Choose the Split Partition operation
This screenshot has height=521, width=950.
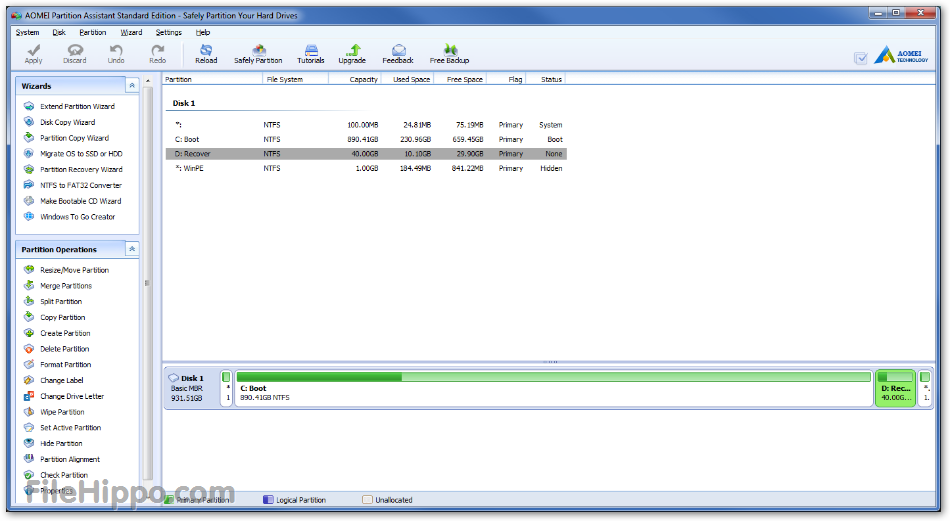tap(61, 301)
